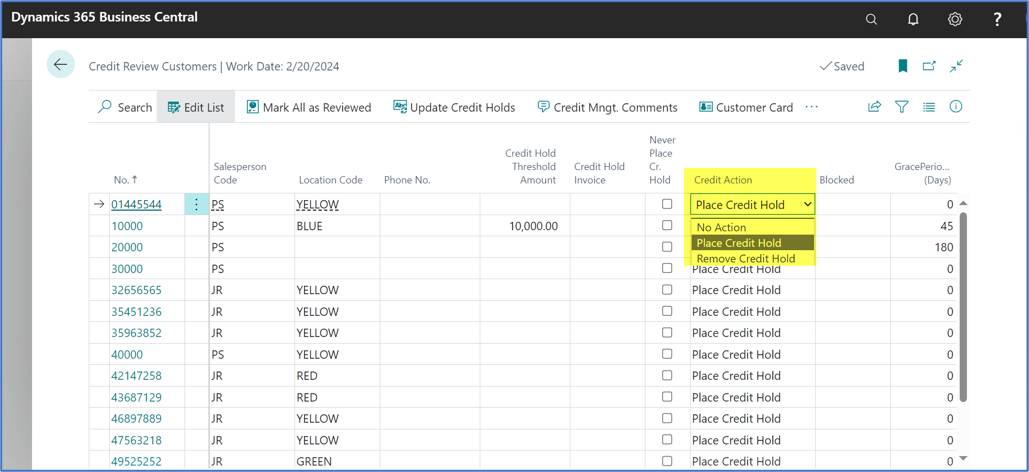
Task: Open the search magnifier in top bar
Action: (x=871, y=19)
